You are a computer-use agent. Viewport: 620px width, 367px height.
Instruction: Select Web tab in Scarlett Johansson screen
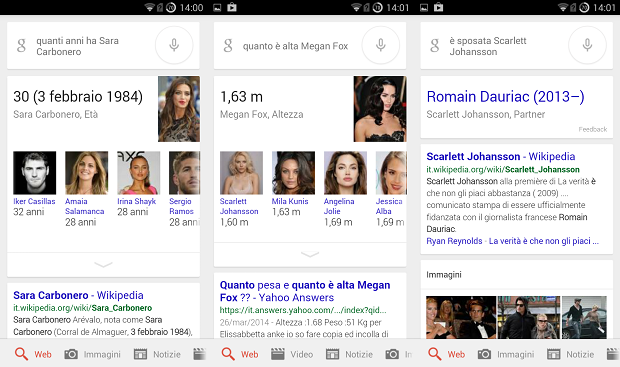447,354
